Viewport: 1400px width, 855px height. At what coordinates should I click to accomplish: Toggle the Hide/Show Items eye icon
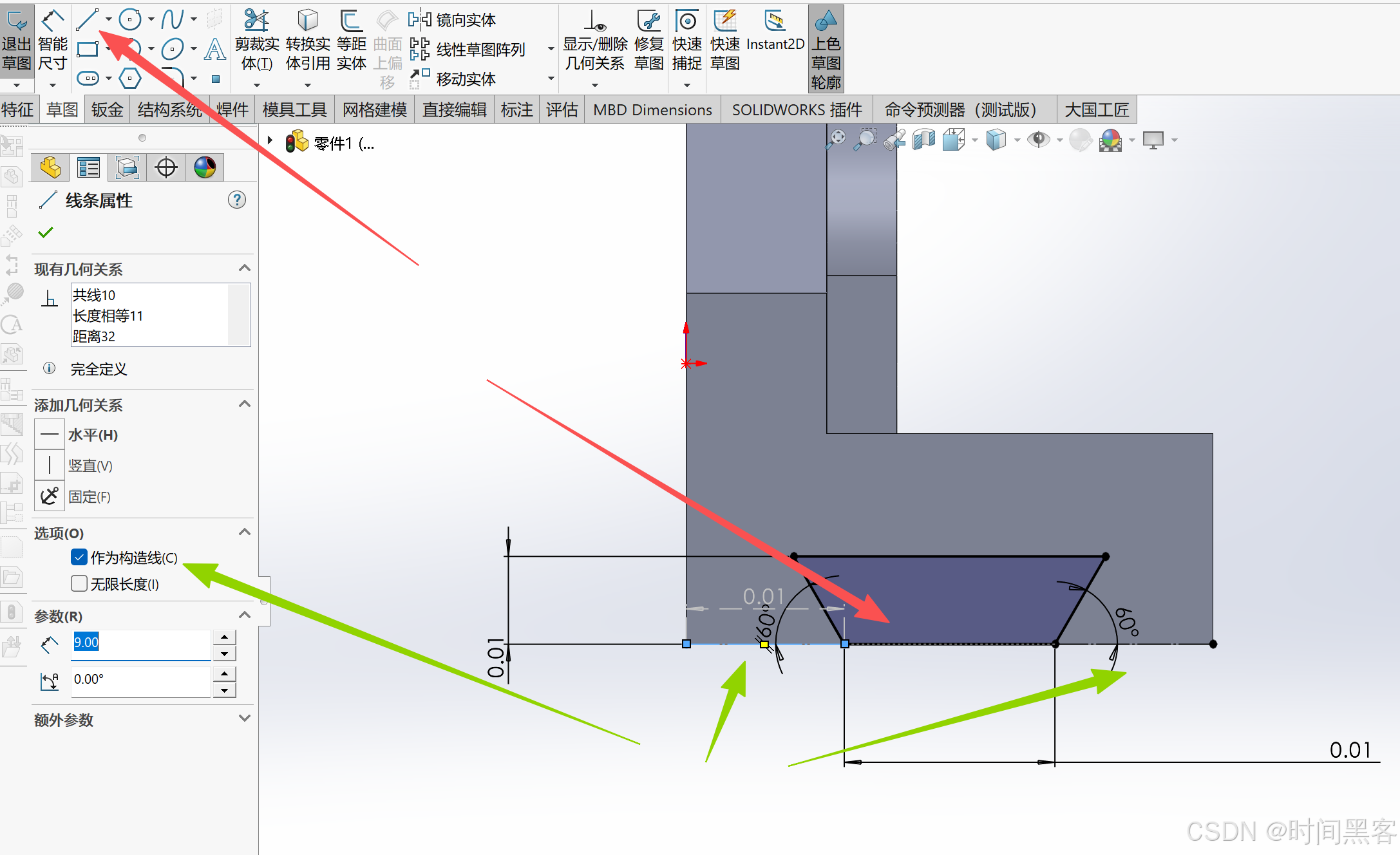(1038, 139)
